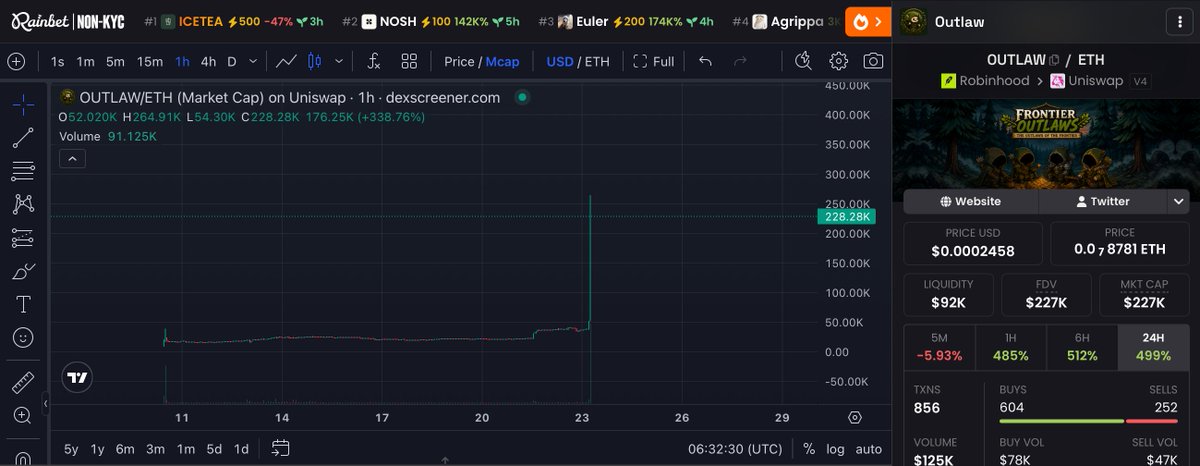Screen dimensions: 1200x466
Task: Expand the bottom panel arrow
Action: 445,462
